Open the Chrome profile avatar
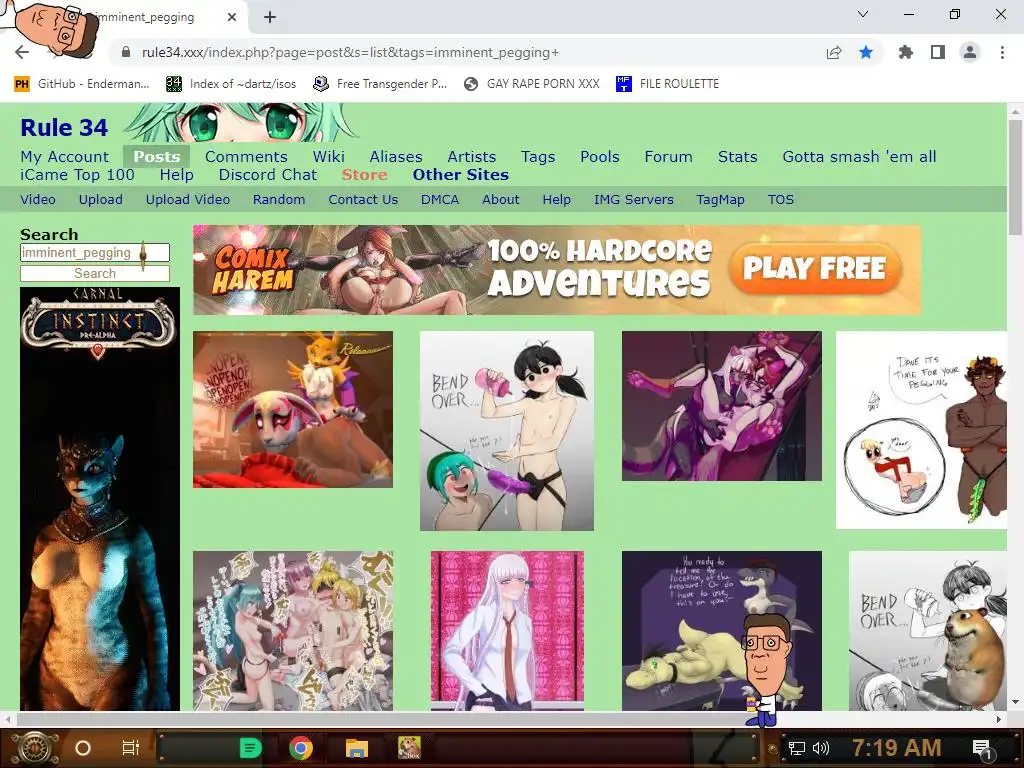 970,52
